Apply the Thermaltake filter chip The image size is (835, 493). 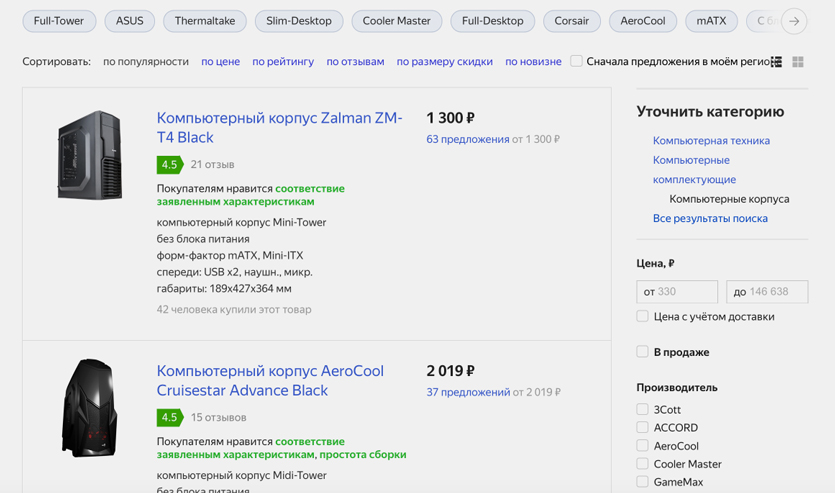coord(204,20)
